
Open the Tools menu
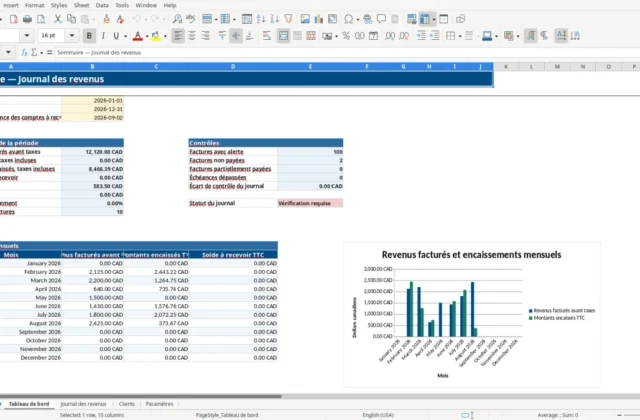coord(122,5)
